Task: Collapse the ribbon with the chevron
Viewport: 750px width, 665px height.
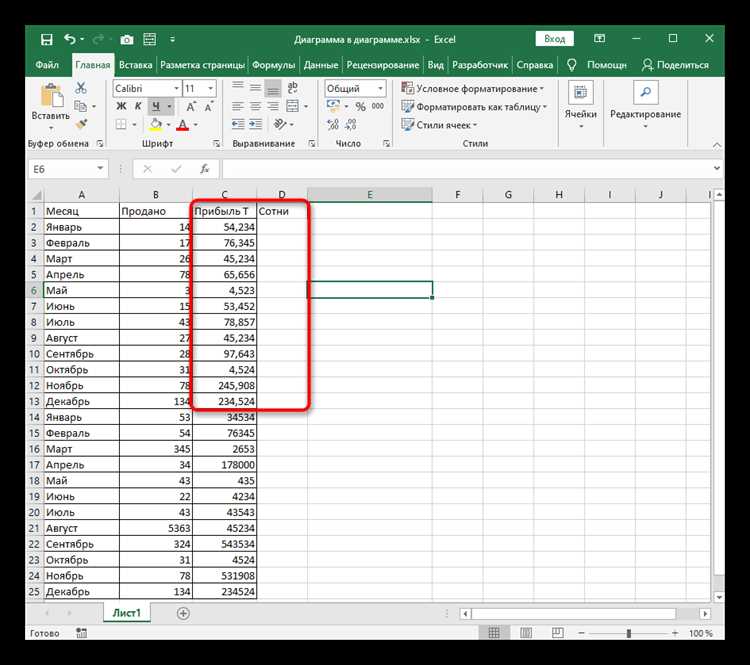Action: coord(717,145)
